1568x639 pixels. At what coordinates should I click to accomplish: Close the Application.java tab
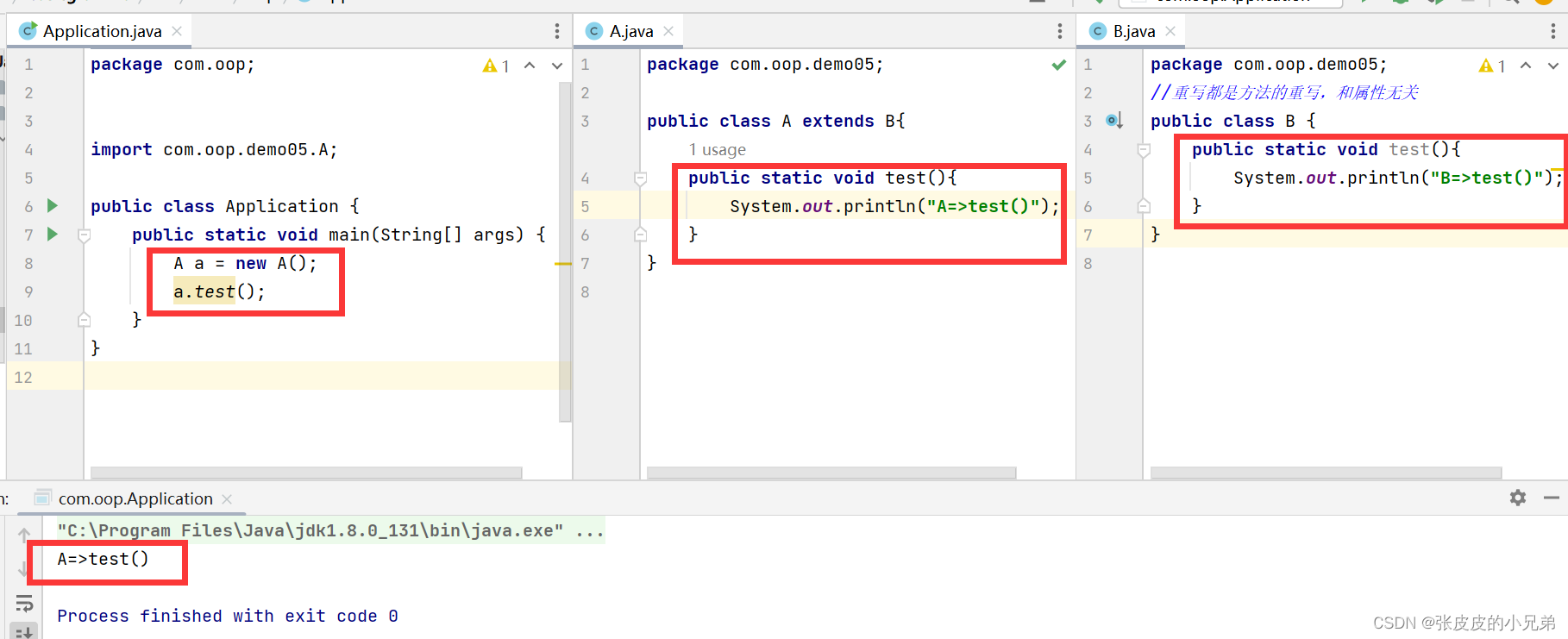(177, 31)
